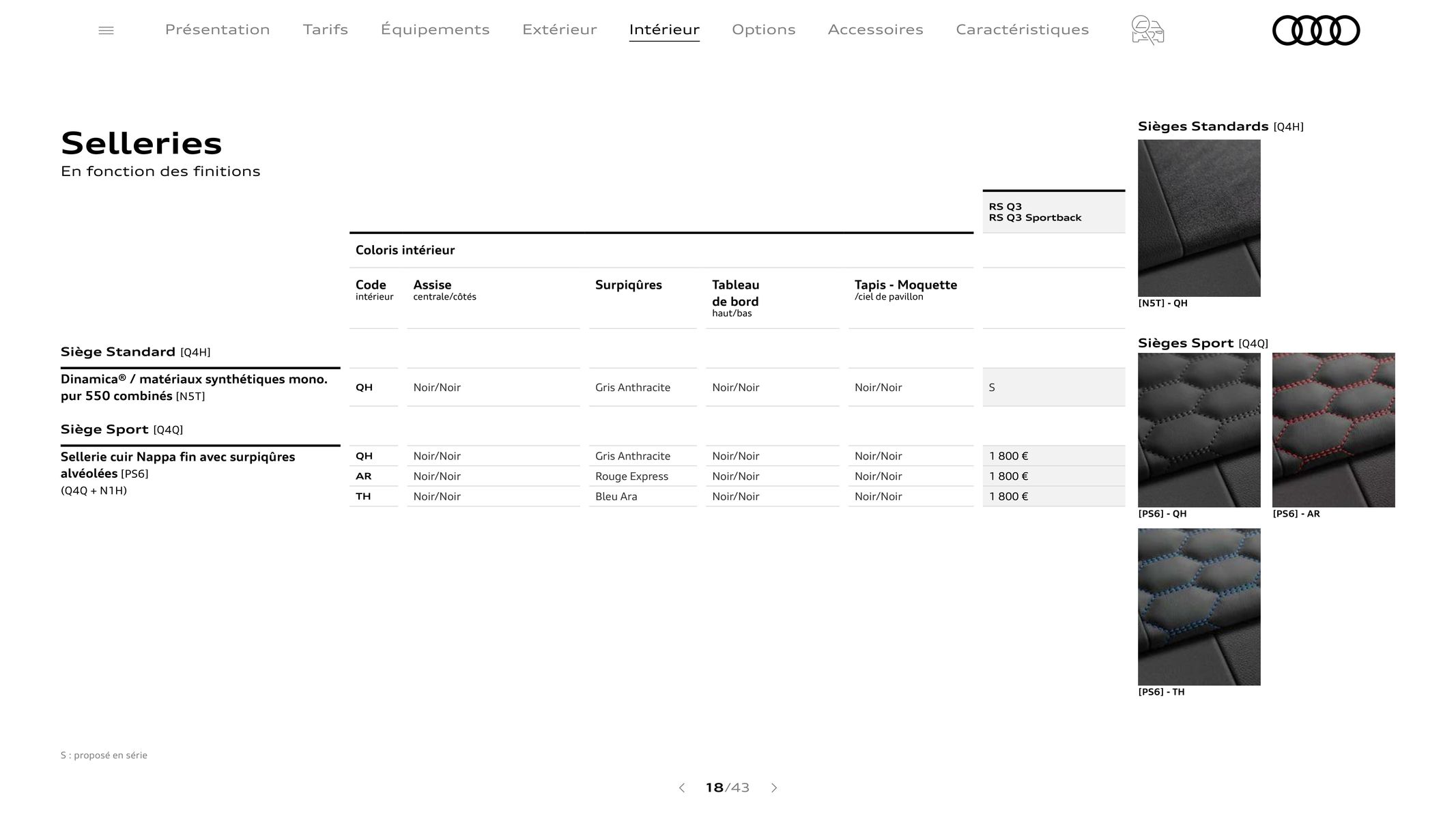Click the Dinamica materials description

tap(194, 388)
